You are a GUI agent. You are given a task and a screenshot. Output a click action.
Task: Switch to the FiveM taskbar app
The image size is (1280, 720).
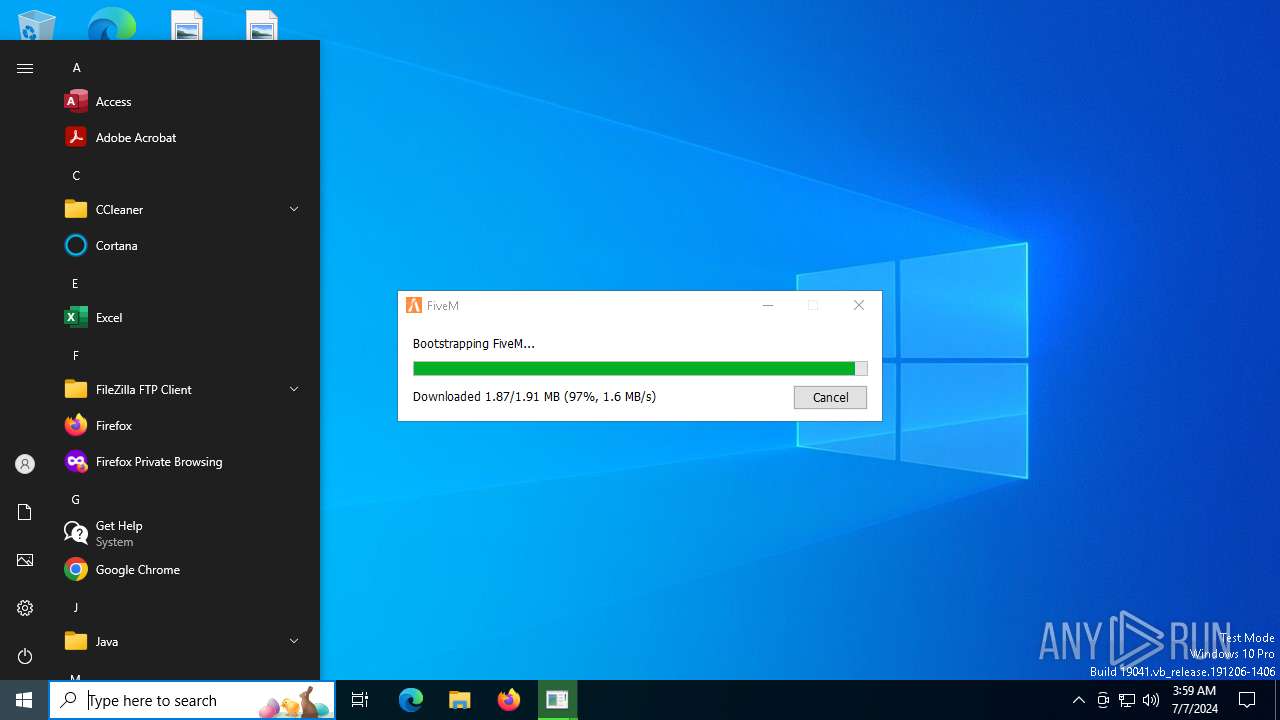(x=557, y=700)
